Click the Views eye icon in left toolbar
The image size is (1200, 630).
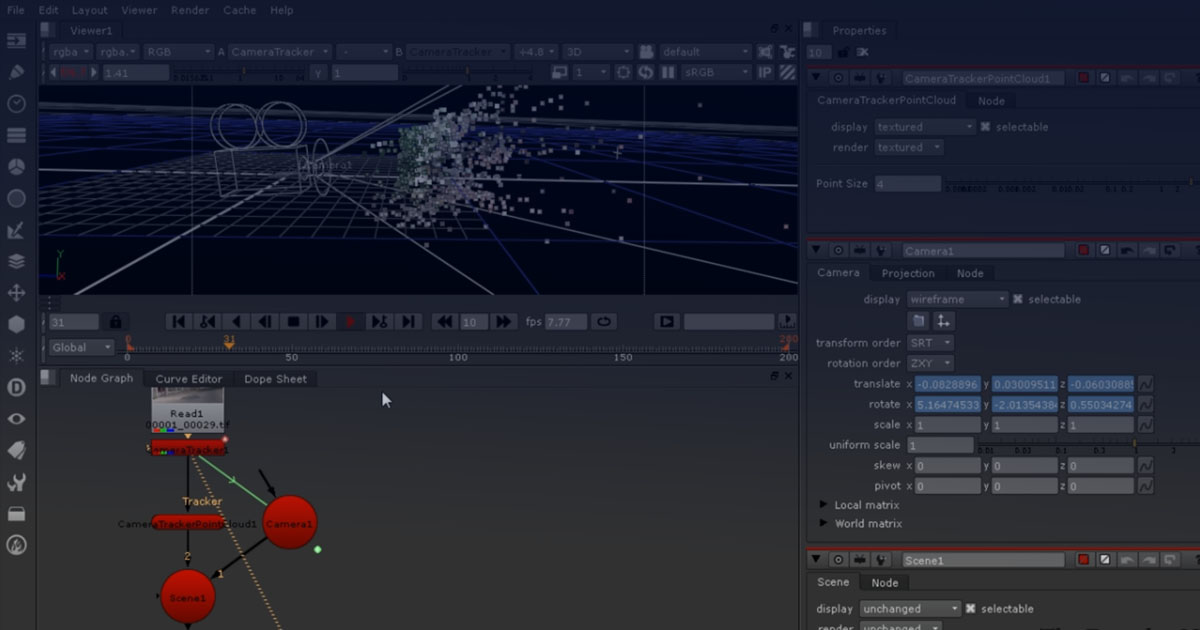pyautogui.click(x=16, y=419)
